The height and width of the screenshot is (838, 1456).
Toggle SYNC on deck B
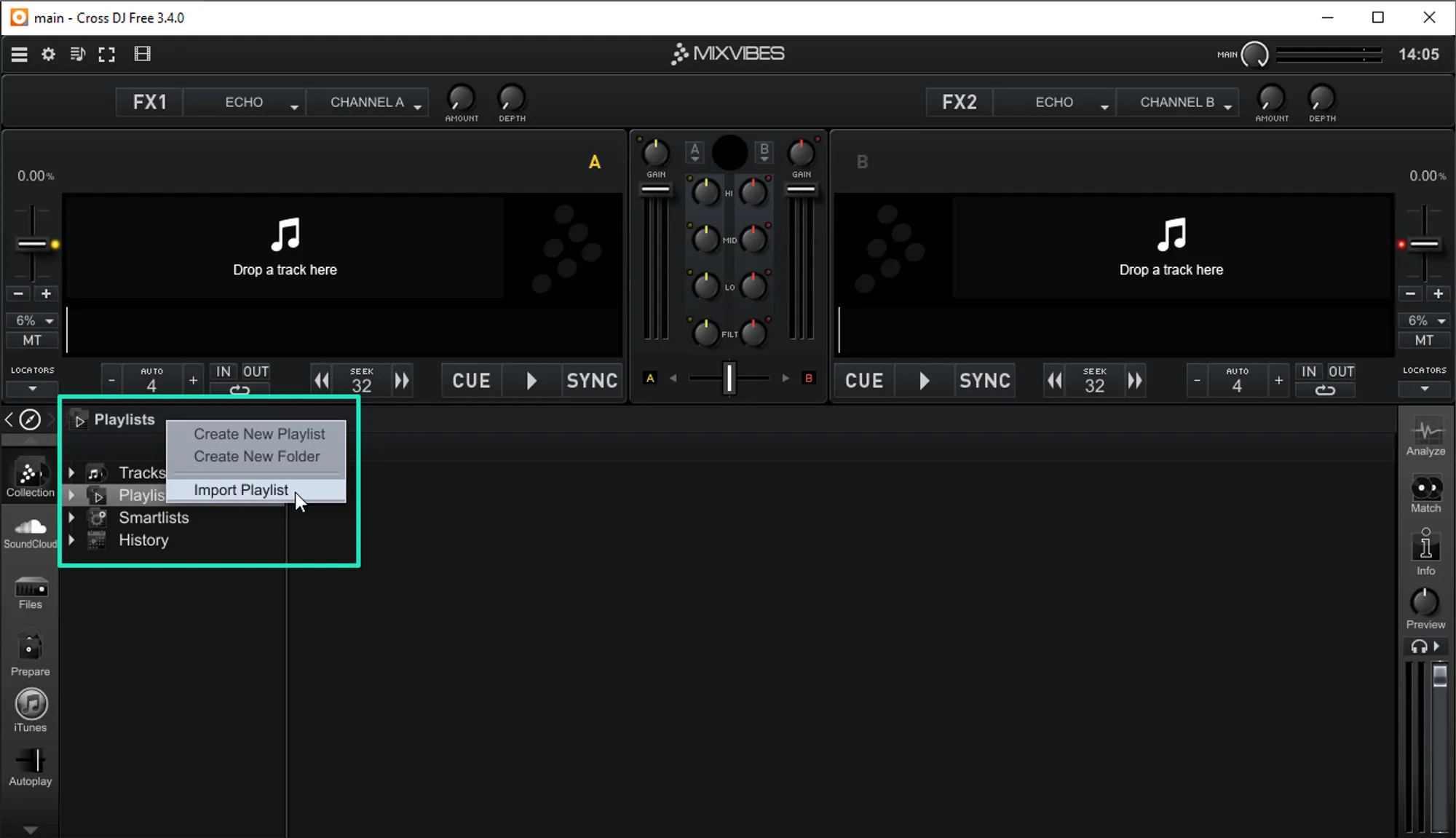point(984,380)
